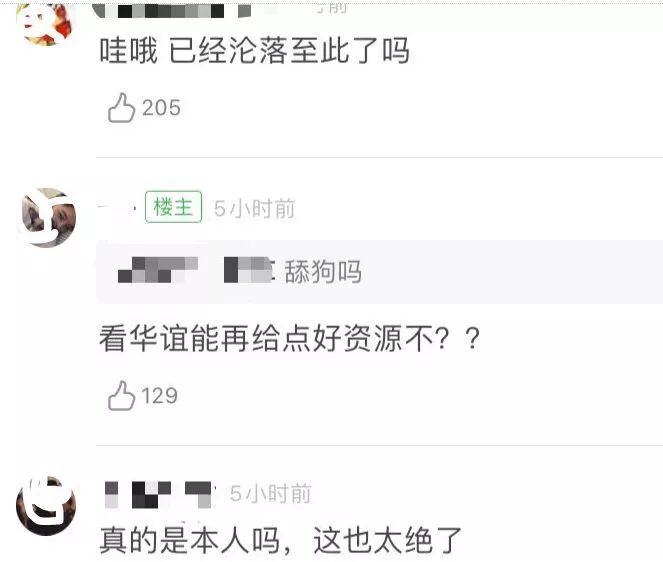Click the partially visible timestamp at top
The image size is (663, 562).
(332, 8)
